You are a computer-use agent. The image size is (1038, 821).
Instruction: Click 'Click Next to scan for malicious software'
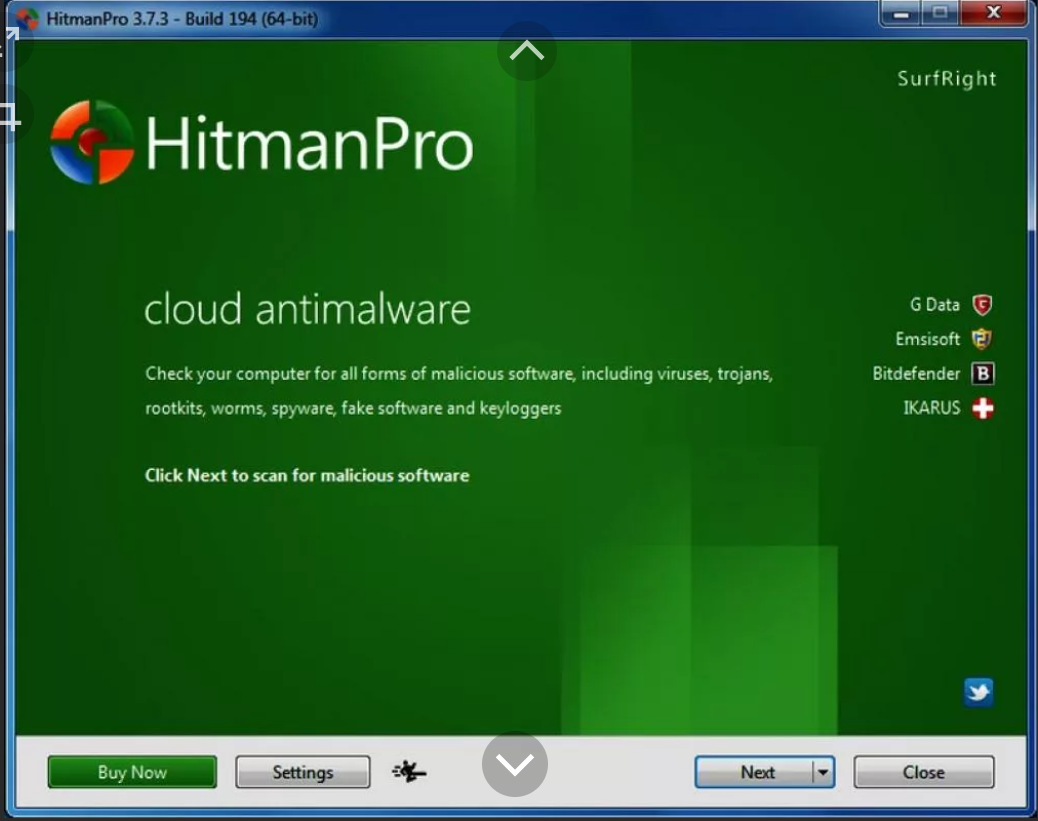pyautogui.click(x=307, y=475)
